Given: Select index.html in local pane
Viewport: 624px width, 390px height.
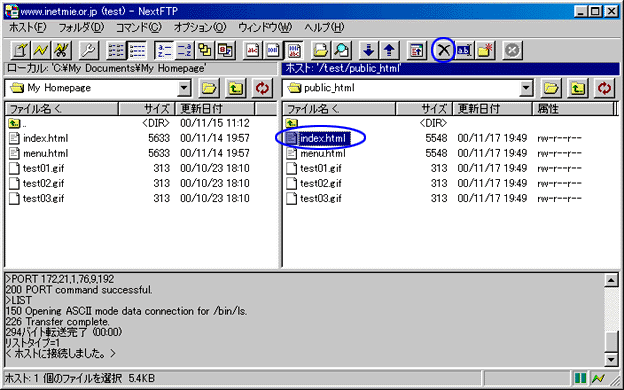Looking at the screenshot, I should 38,138.
